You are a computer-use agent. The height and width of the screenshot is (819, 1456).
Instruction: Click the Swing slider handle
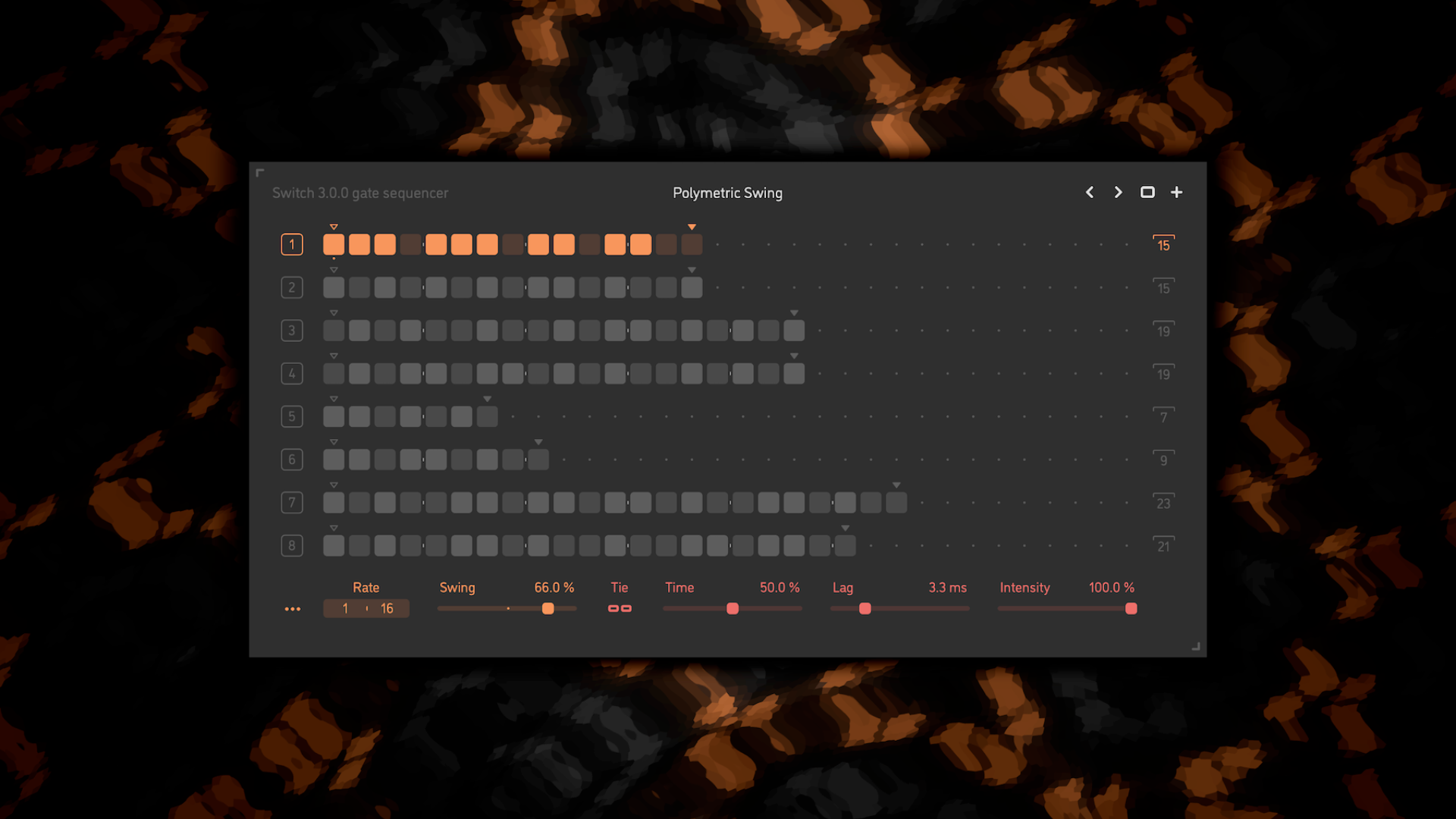tap(548, 609)
